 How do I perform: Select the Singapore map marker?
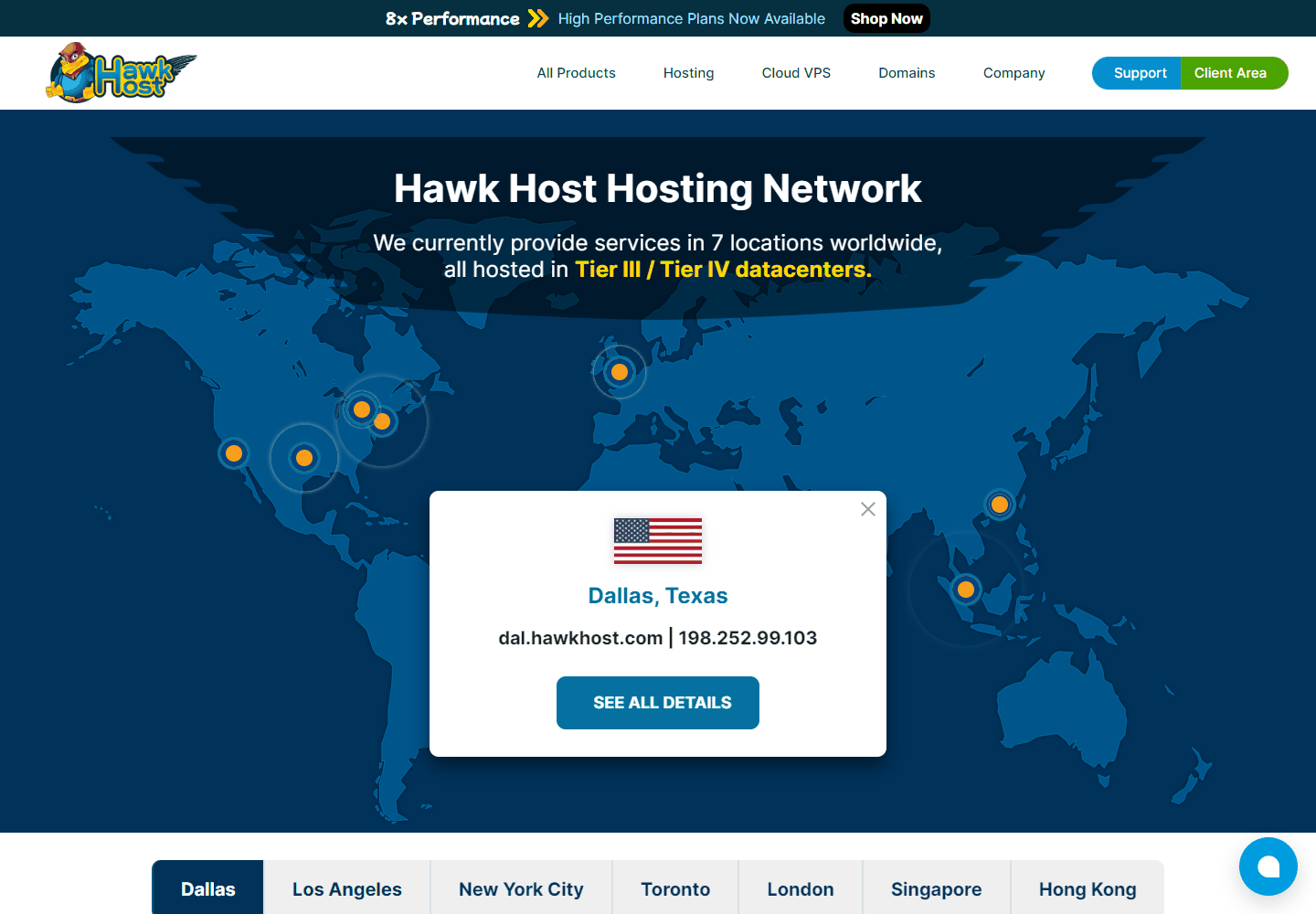966,590
